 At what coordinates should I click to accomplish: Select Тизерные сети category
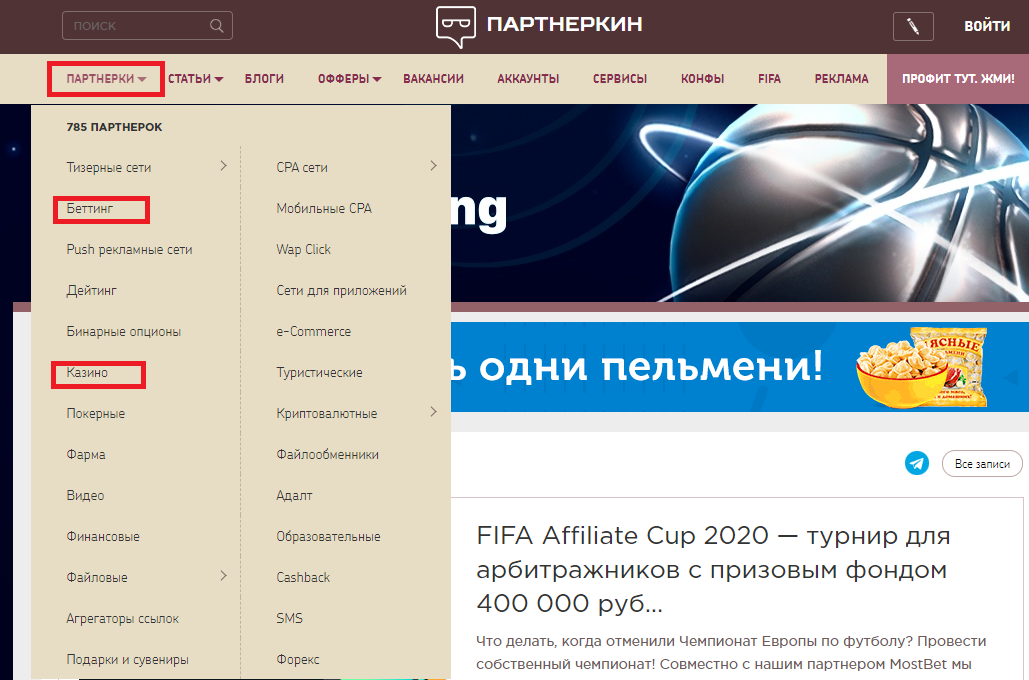click(109, 167)
